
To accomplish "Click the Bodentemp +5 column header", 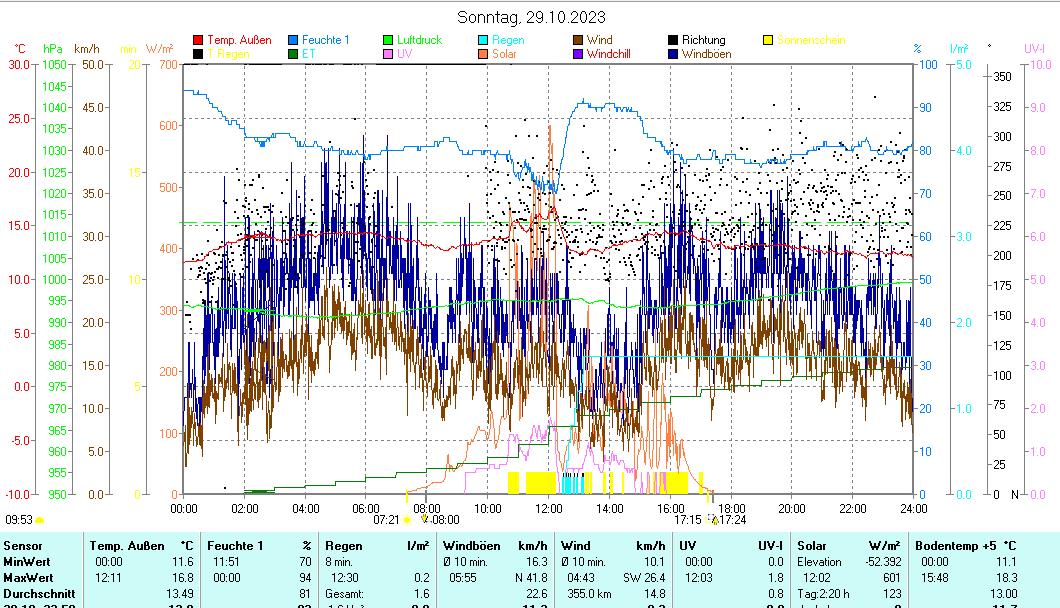I will click(x=953, y=546).
